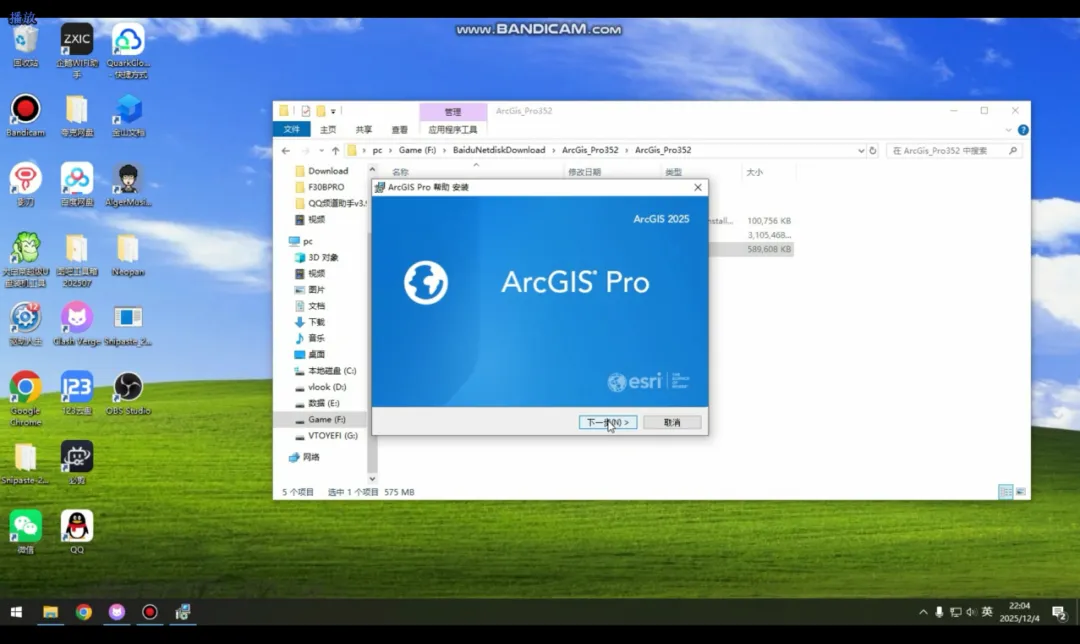Open the ZXIC desktop shortcut
This screenshot has height=644, width=1080.
click(76, 50)
